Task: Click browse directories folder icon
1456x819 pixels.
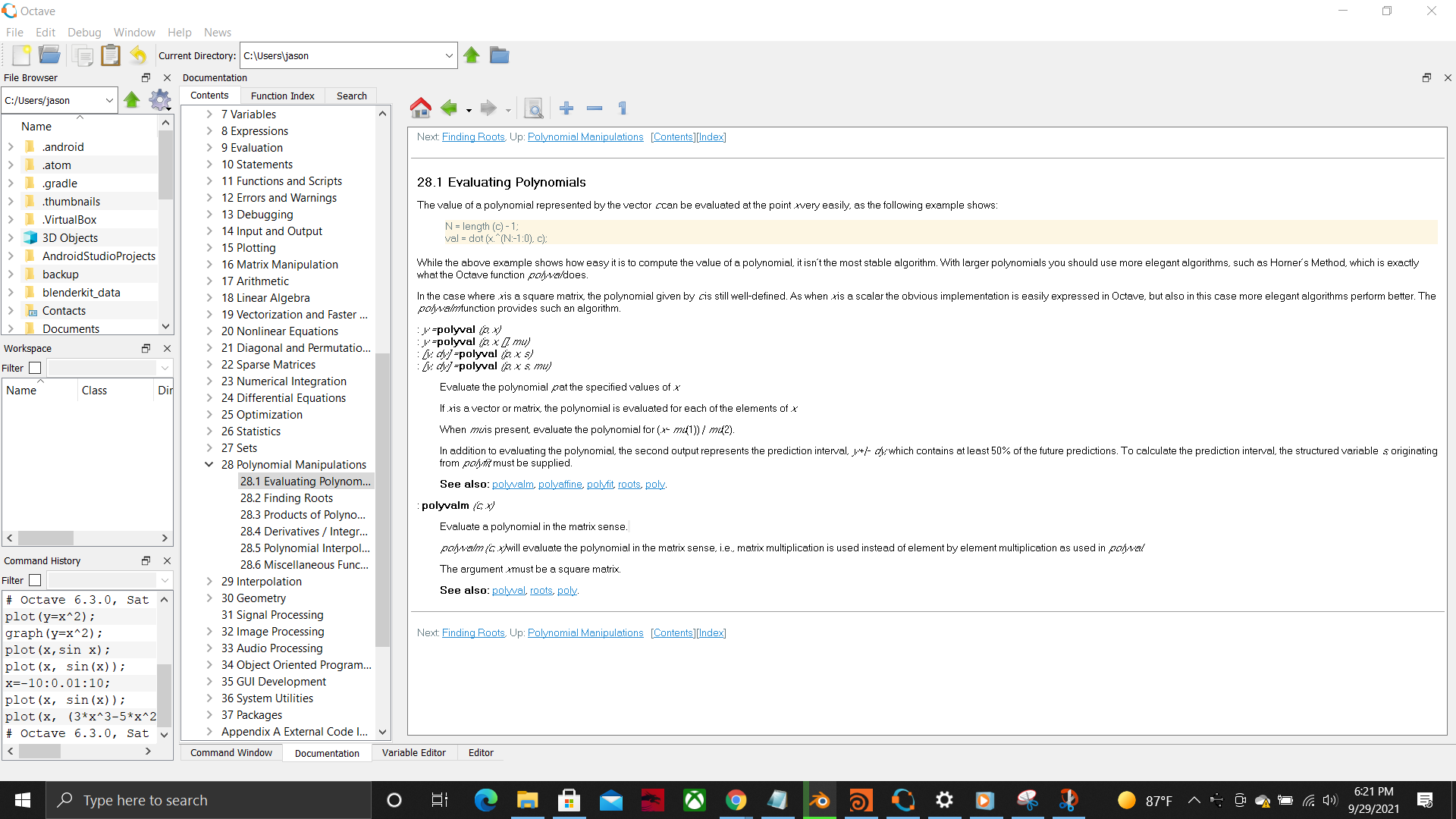Action: (x=499, y=55)
